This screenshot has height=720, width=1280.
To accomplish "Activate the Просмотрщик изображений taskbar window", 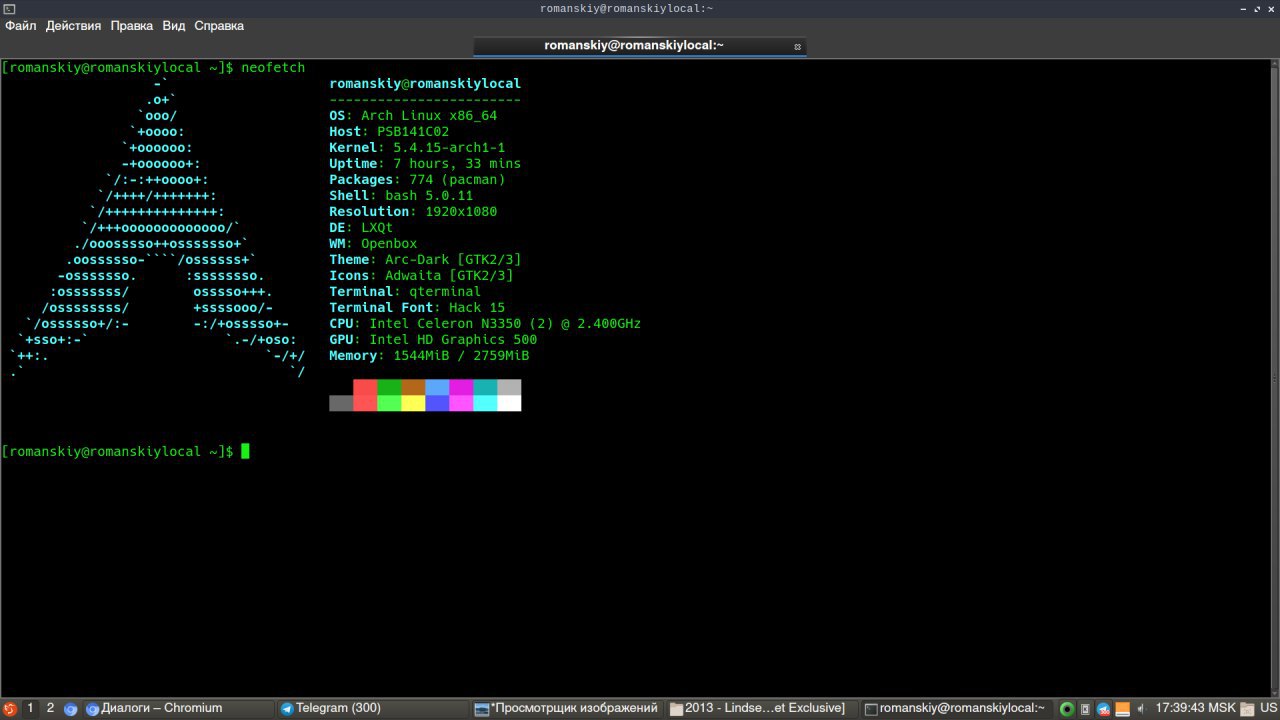I will click(567, 708).
